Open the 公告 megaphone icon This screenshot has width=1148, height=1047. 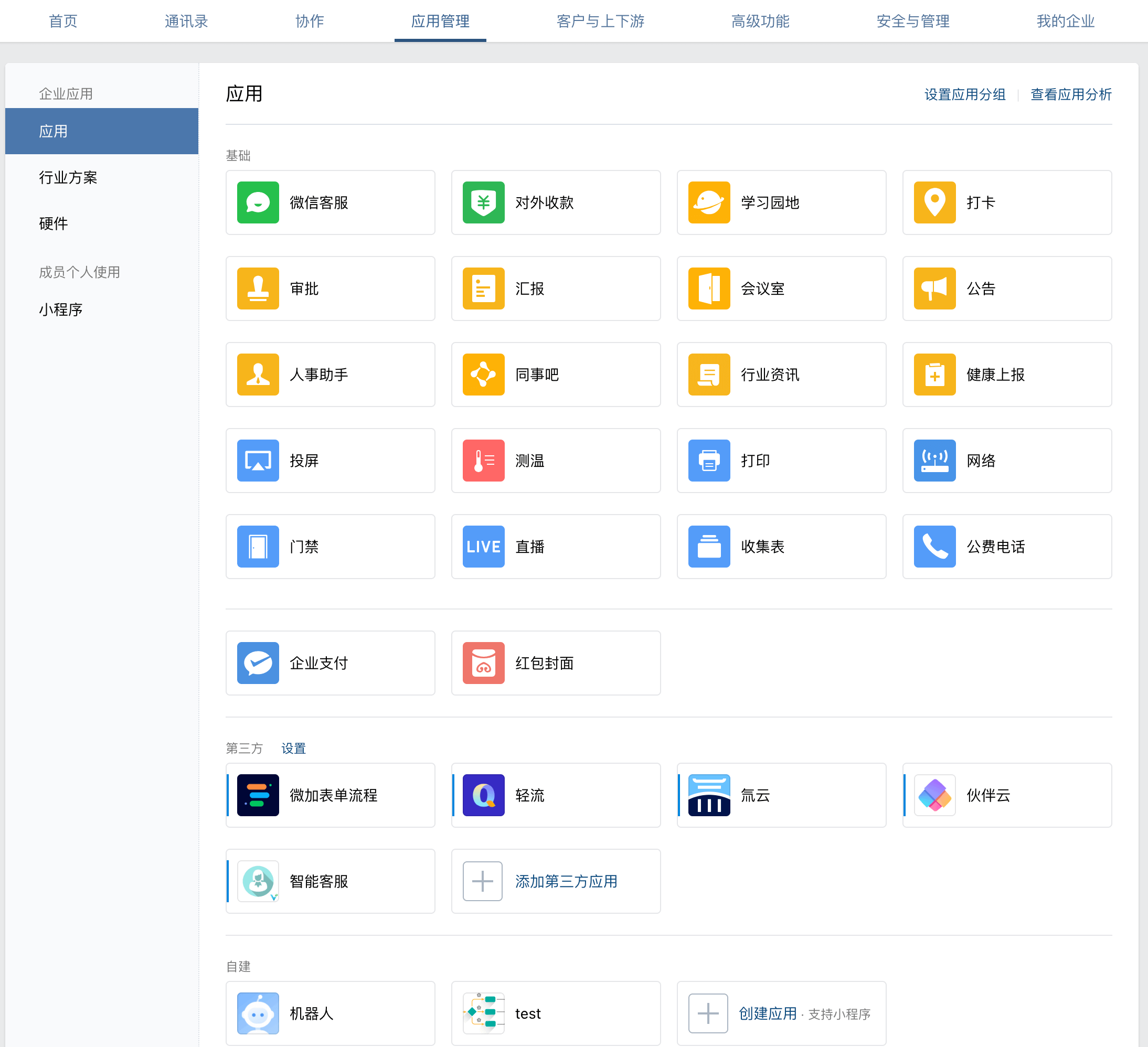934,289
